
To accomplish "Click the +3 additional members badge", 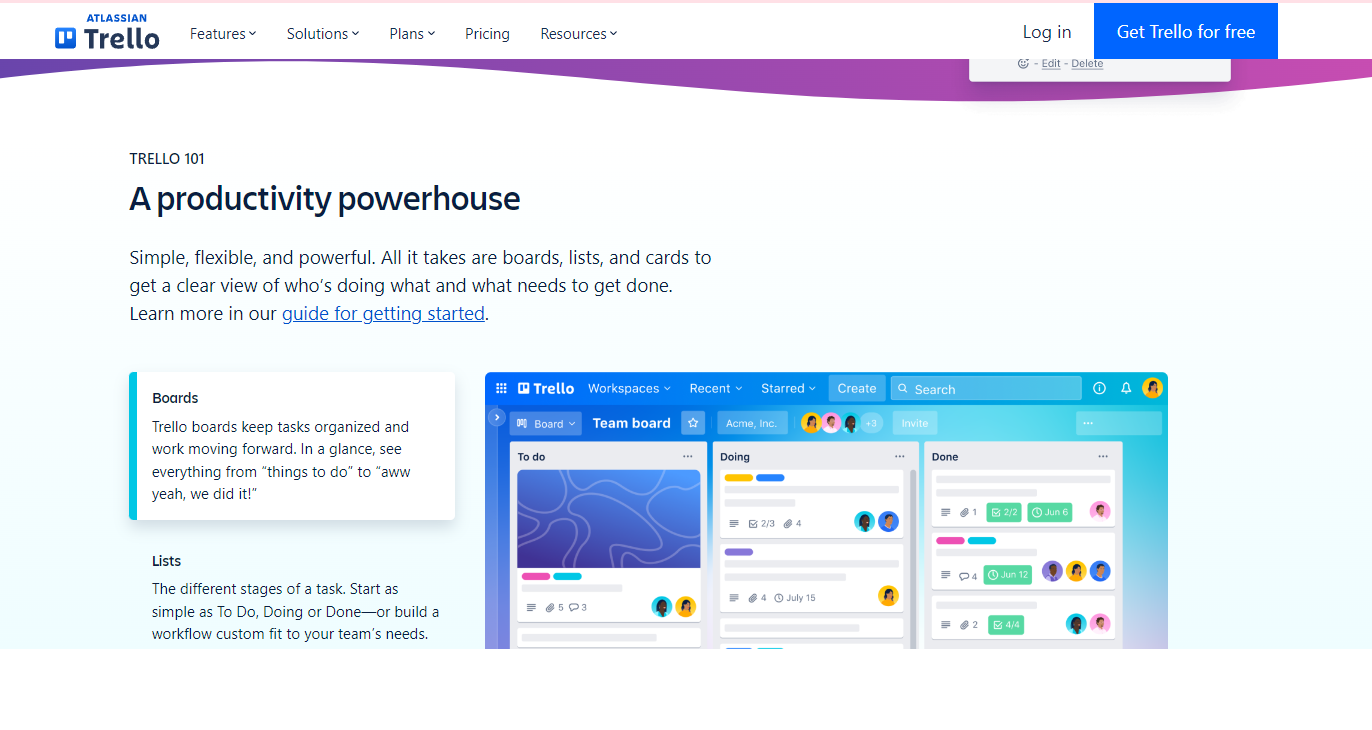I will pyautogui.click(x=871, y=423).
